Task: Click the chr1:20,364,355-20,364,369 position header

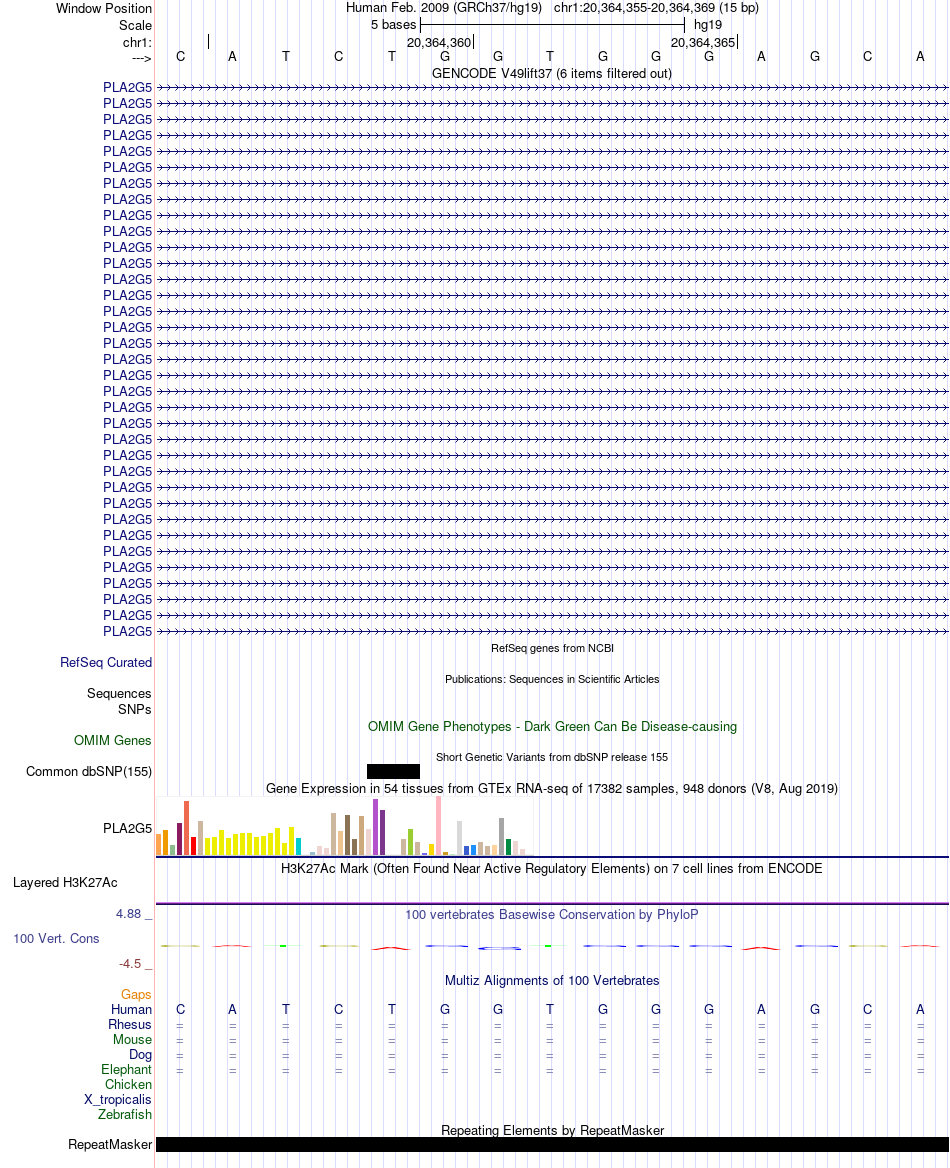Action: tap(656, 7)
